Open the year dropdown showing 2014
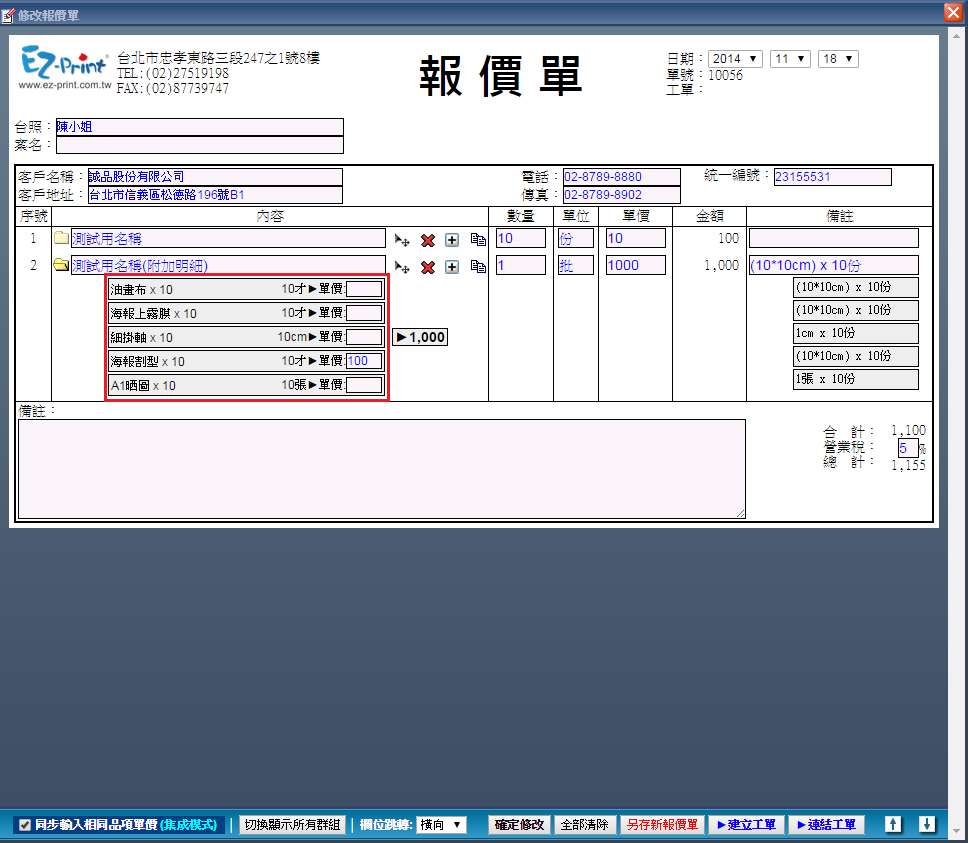Image resolution: width=968 pixels, height=843 pixels. point(735,59)
